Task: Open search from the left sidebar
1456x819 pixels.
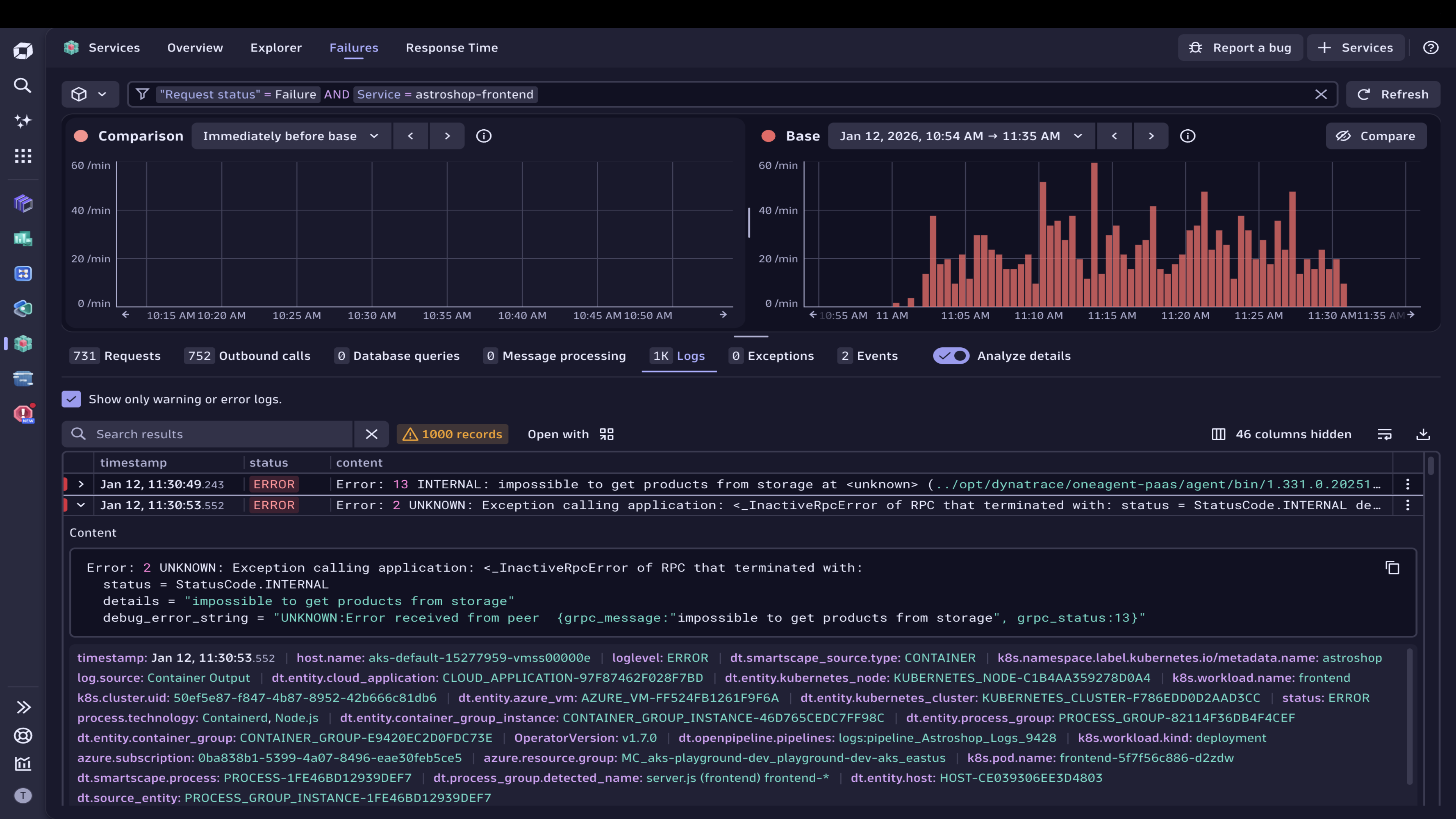Action: coord(23,85)
